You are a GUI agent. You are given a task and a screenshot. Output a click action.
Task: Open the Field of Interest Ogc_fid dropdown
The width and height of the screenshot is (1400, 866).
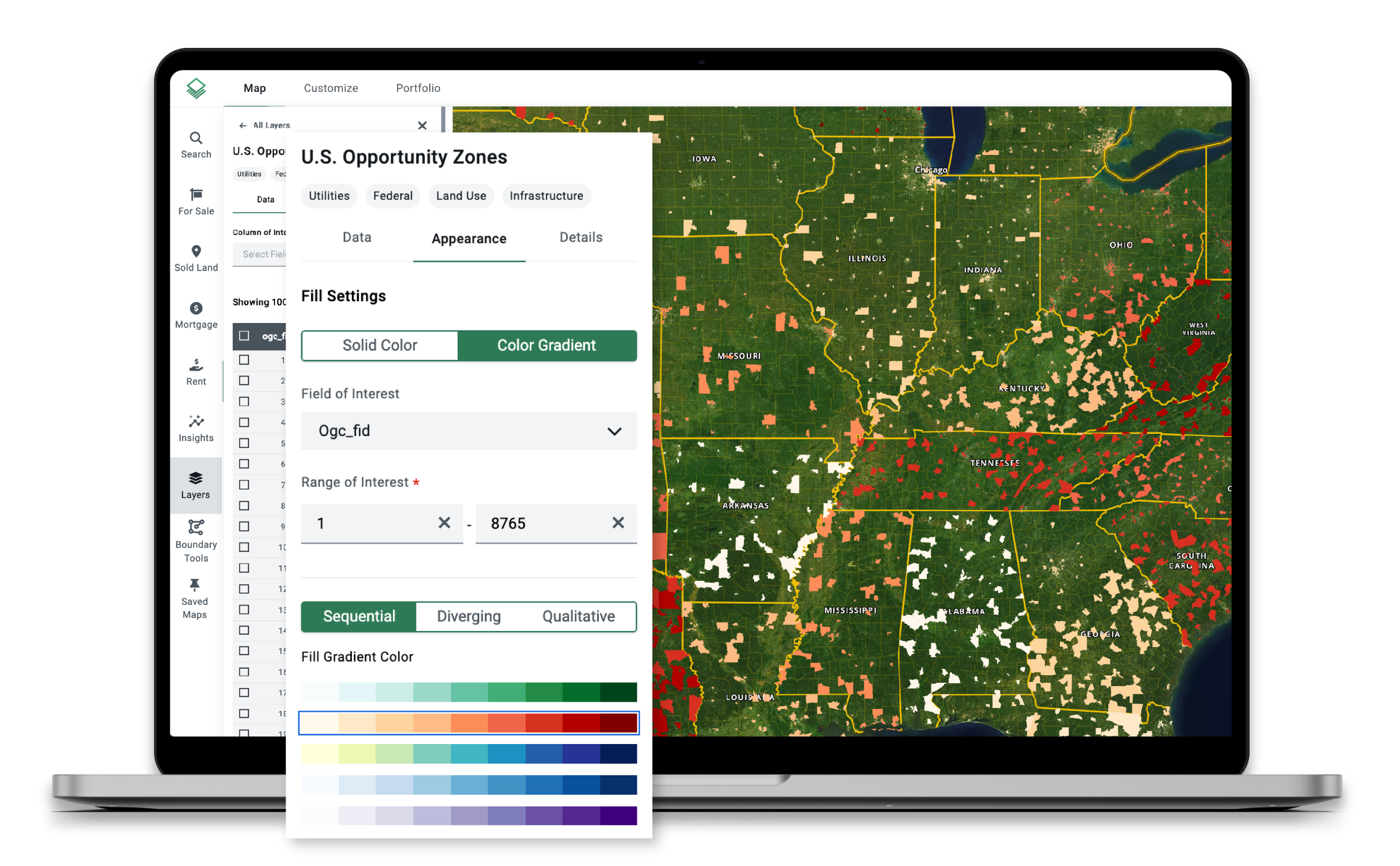pyautogui.click(x=469, y=430)
